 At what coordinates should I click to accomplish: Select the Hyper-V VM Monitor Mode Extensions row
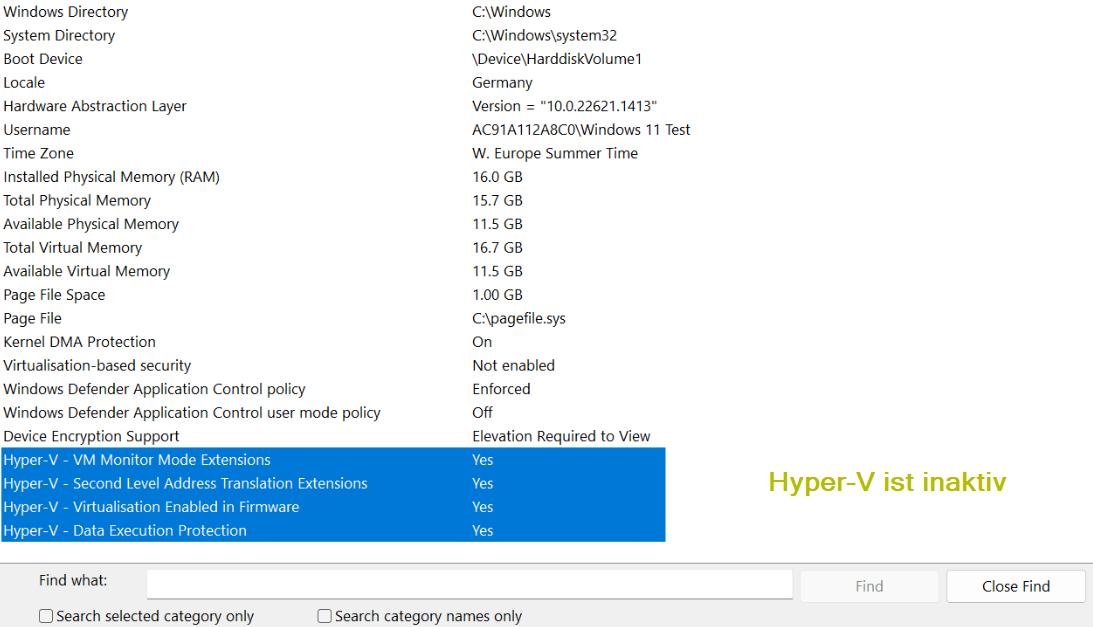(137, 460)
